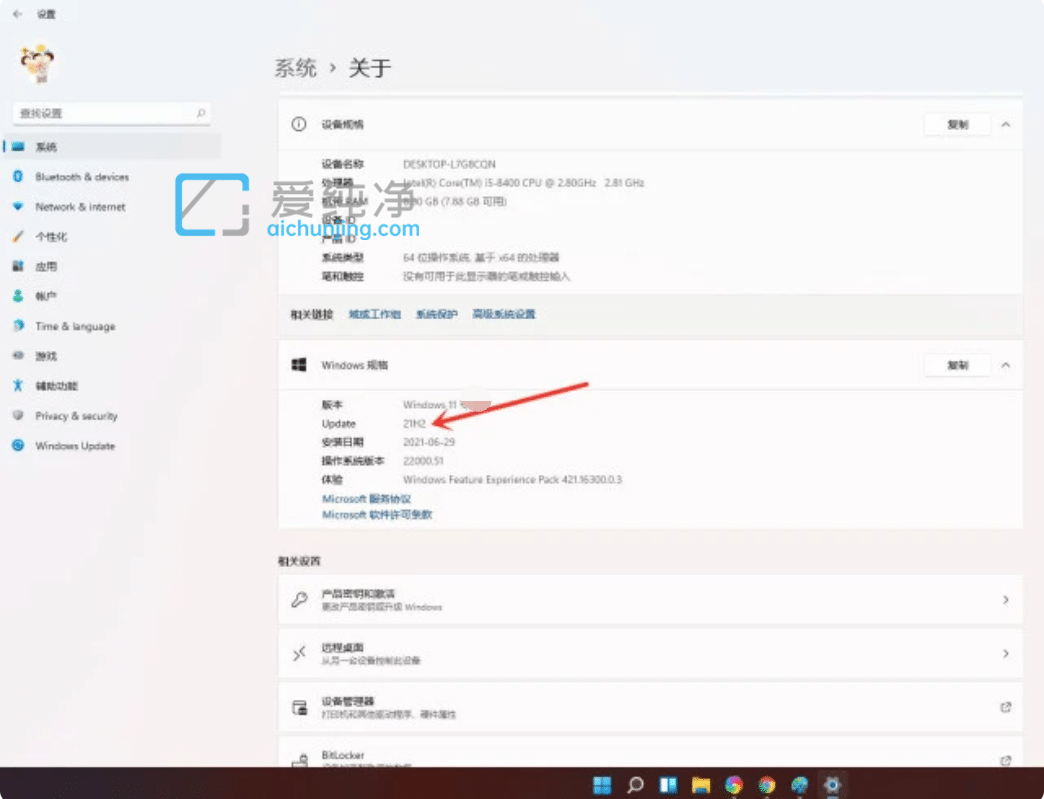Expand chevron on product key row

click(x=1005, y=600)
